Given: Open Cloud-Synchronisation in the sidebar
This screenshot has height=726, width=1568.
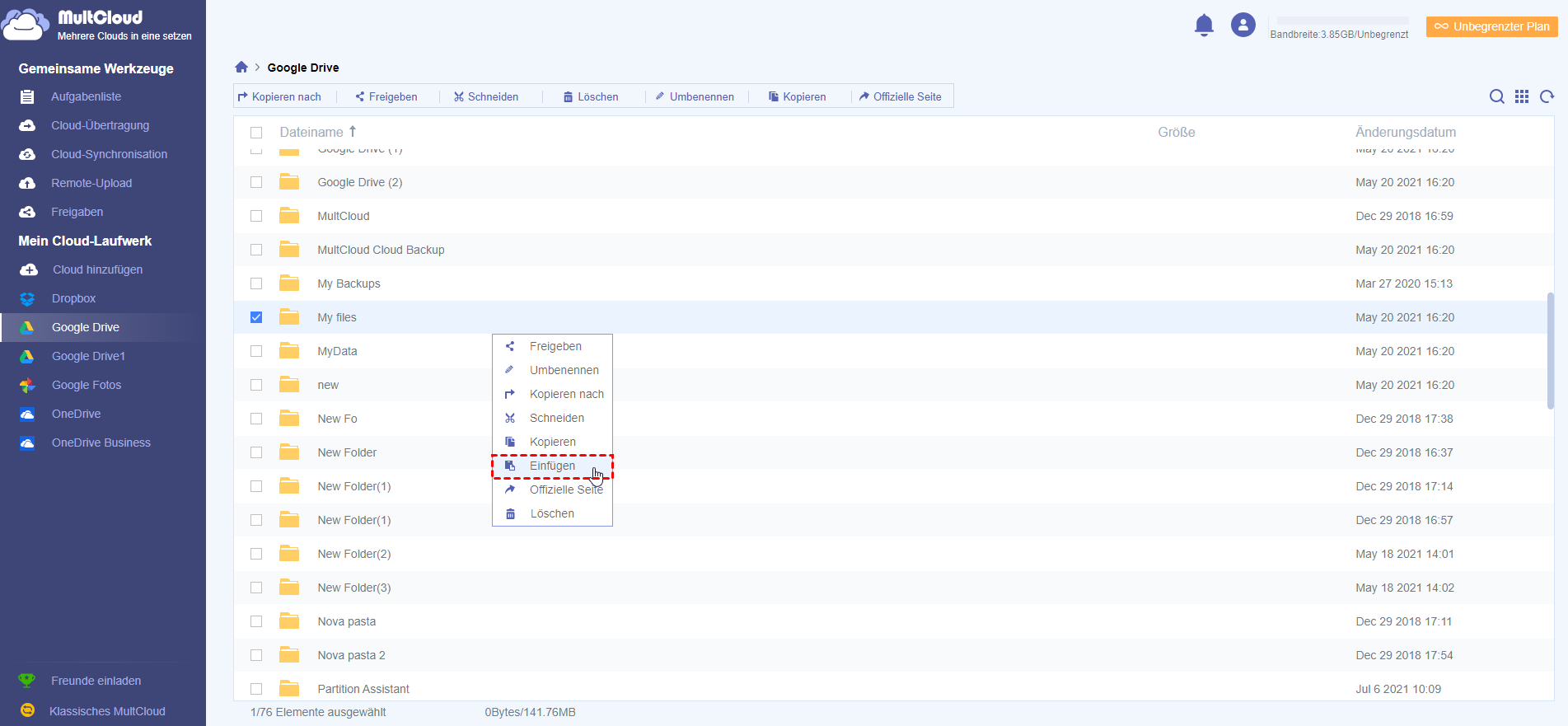Looking at the screenshot, I should [109, 154].
